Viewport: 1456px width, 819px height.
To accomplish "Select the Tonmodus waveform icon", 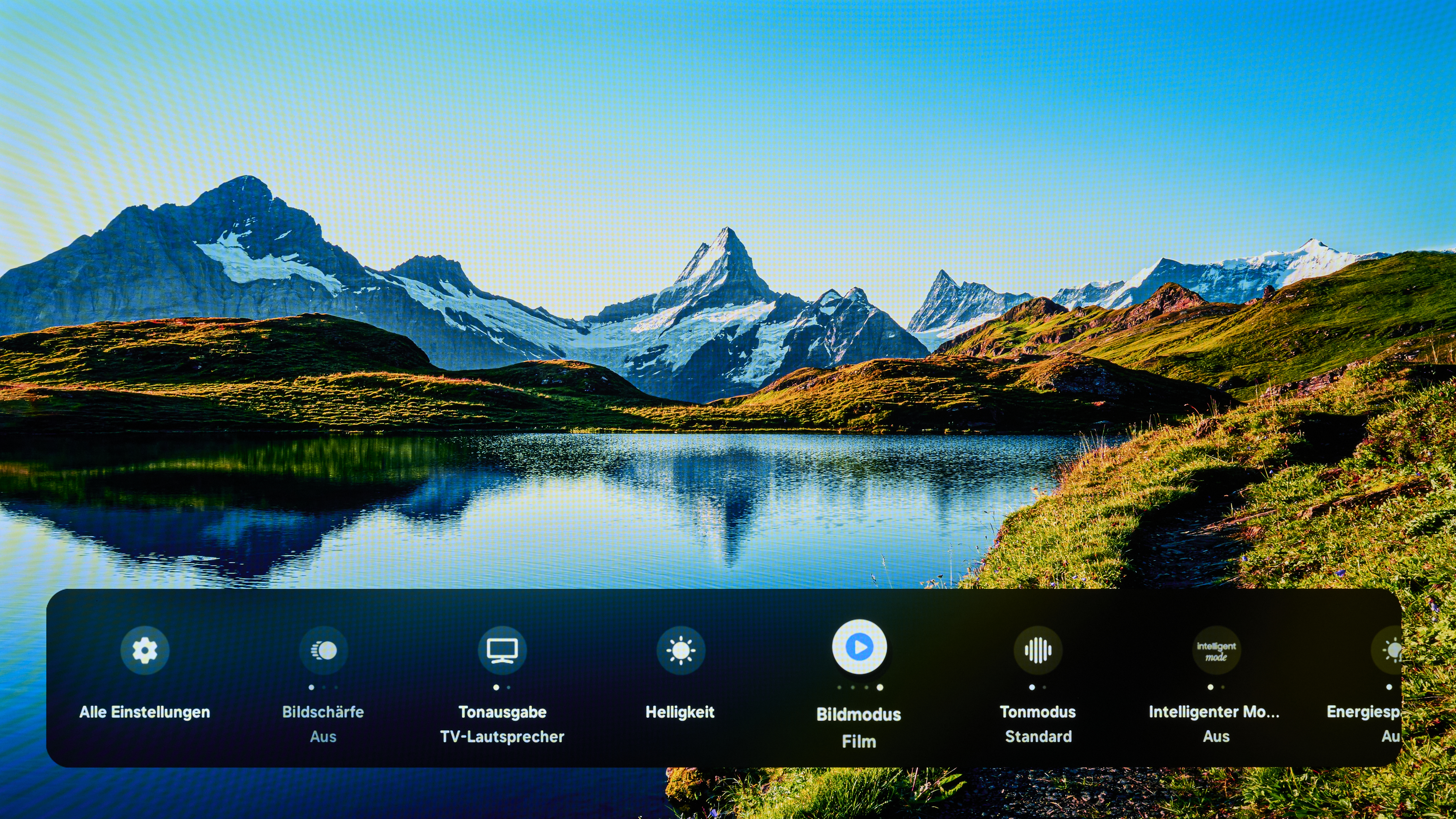I will click(1038, 650).
